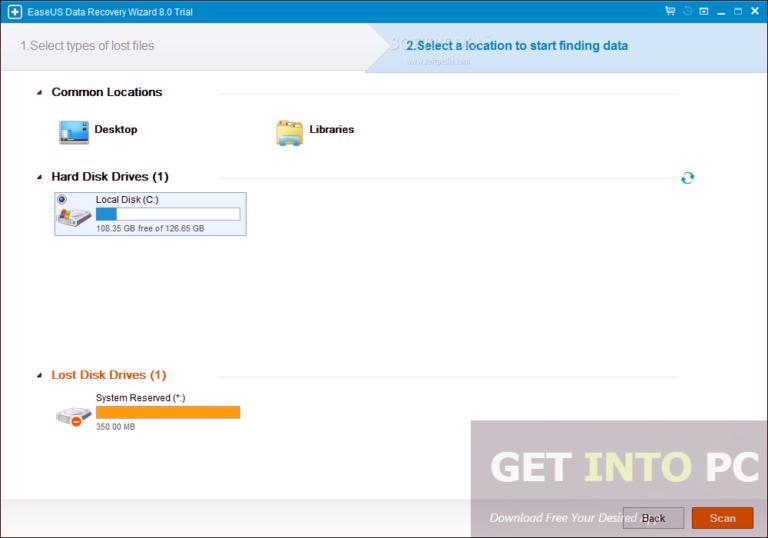Click the Lost Disk Drives (1) heading
Screen dimensions: 768x538
click(x=109, y=375)
